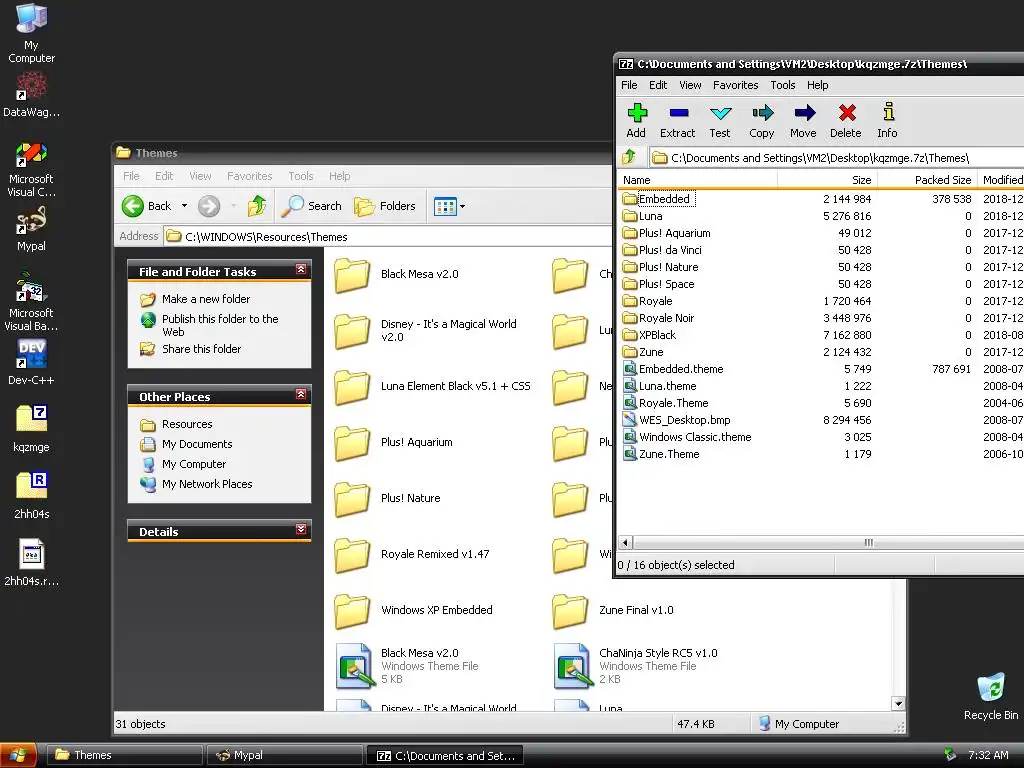Screen dimensions: 1024x768
Task: Toggle the Folders pane in Themes window
Action: coord(385,206)
